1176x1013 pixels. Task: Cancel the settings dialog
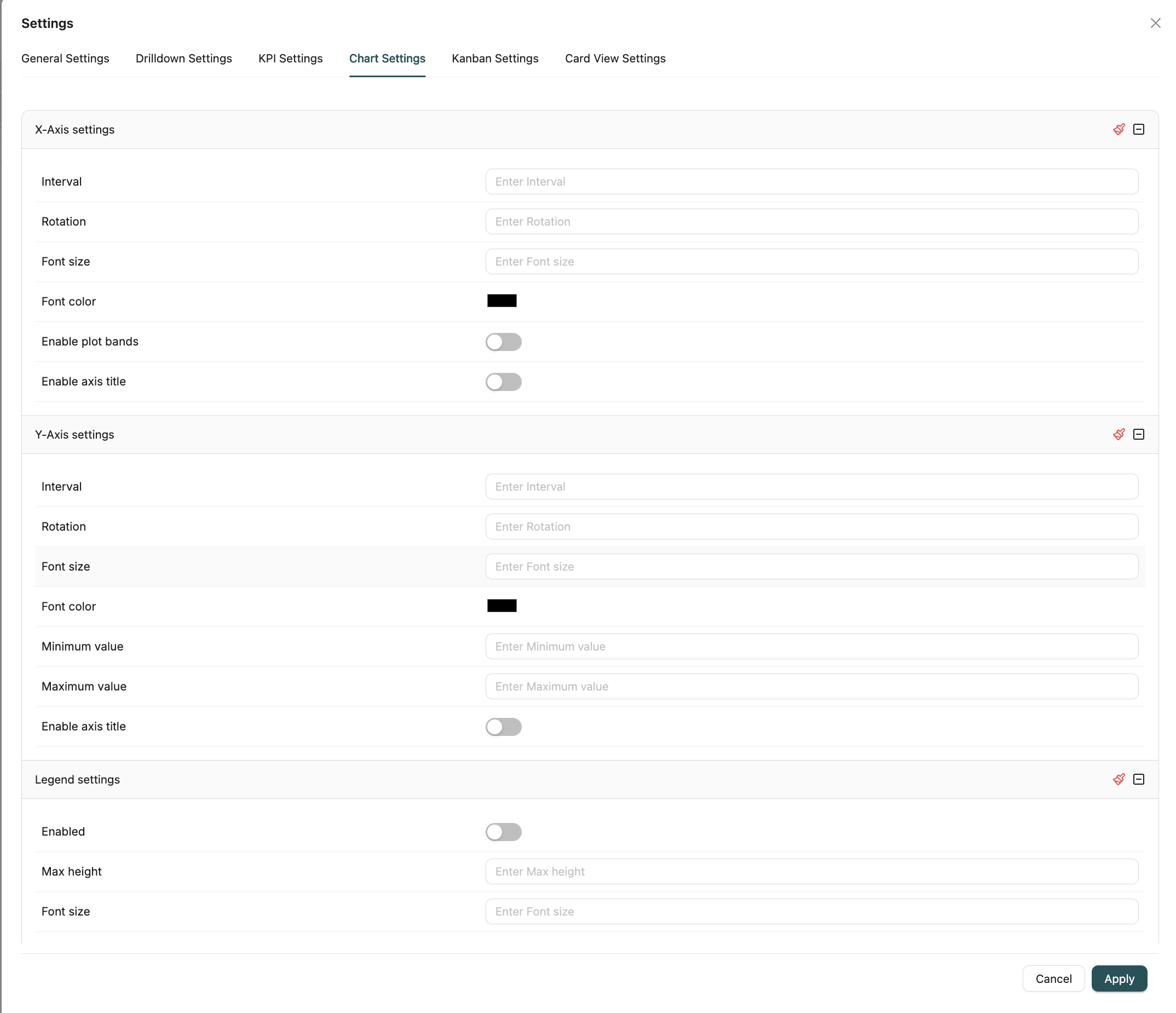1053,979
